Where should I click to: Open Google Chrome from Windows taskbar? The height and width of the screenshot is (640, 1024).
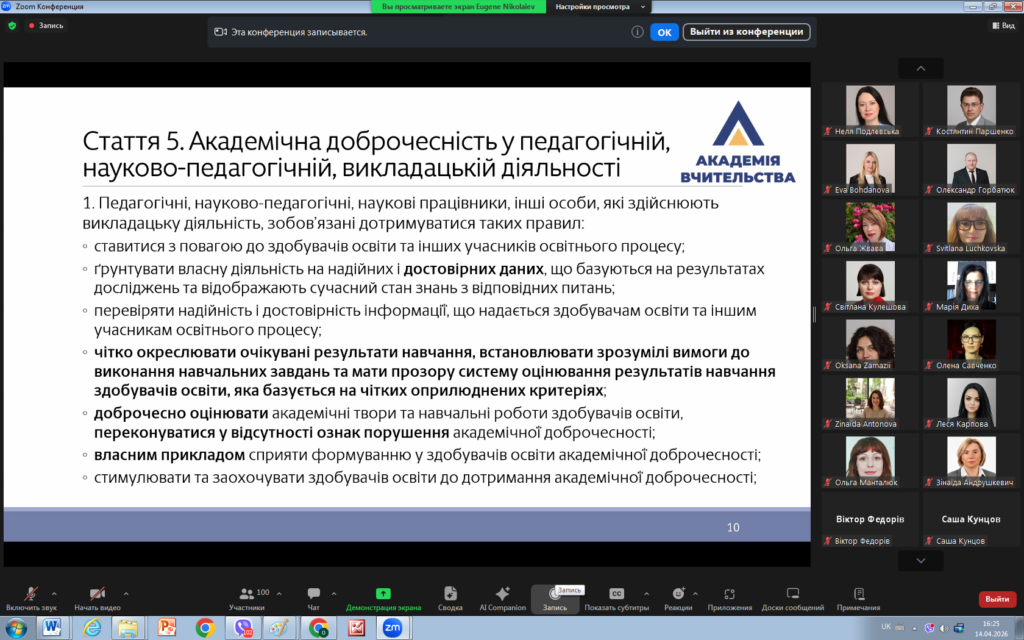[205, 628]
